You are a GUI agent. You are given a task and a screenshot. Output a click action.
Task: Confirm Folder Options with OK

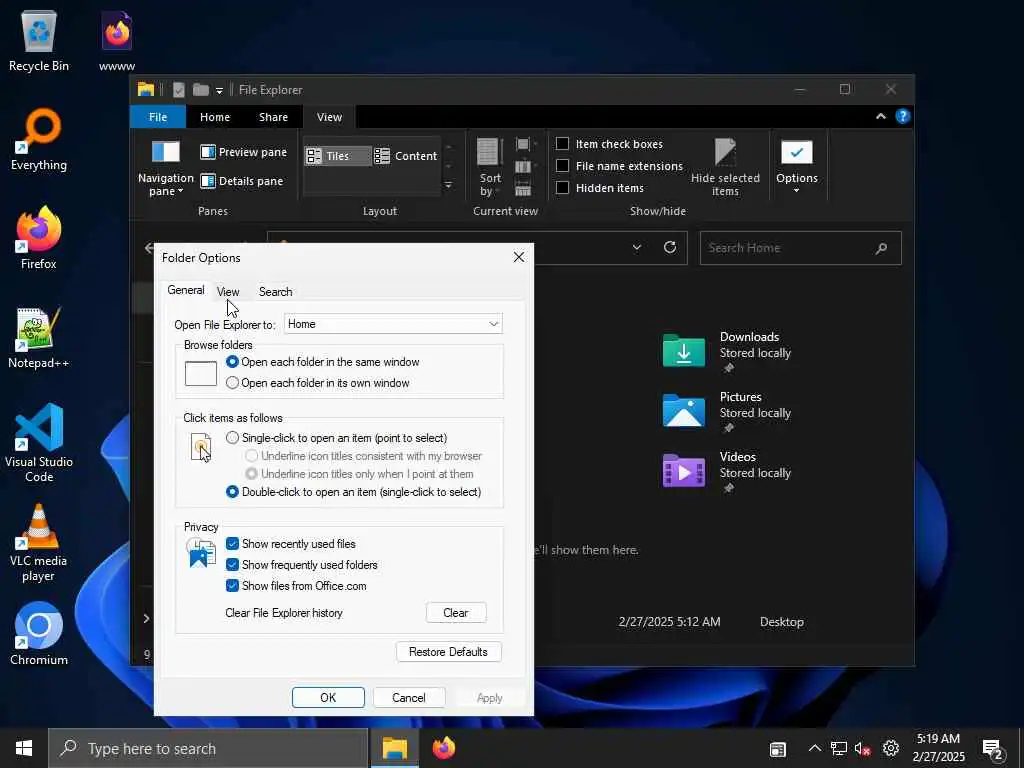click(328, 697)
